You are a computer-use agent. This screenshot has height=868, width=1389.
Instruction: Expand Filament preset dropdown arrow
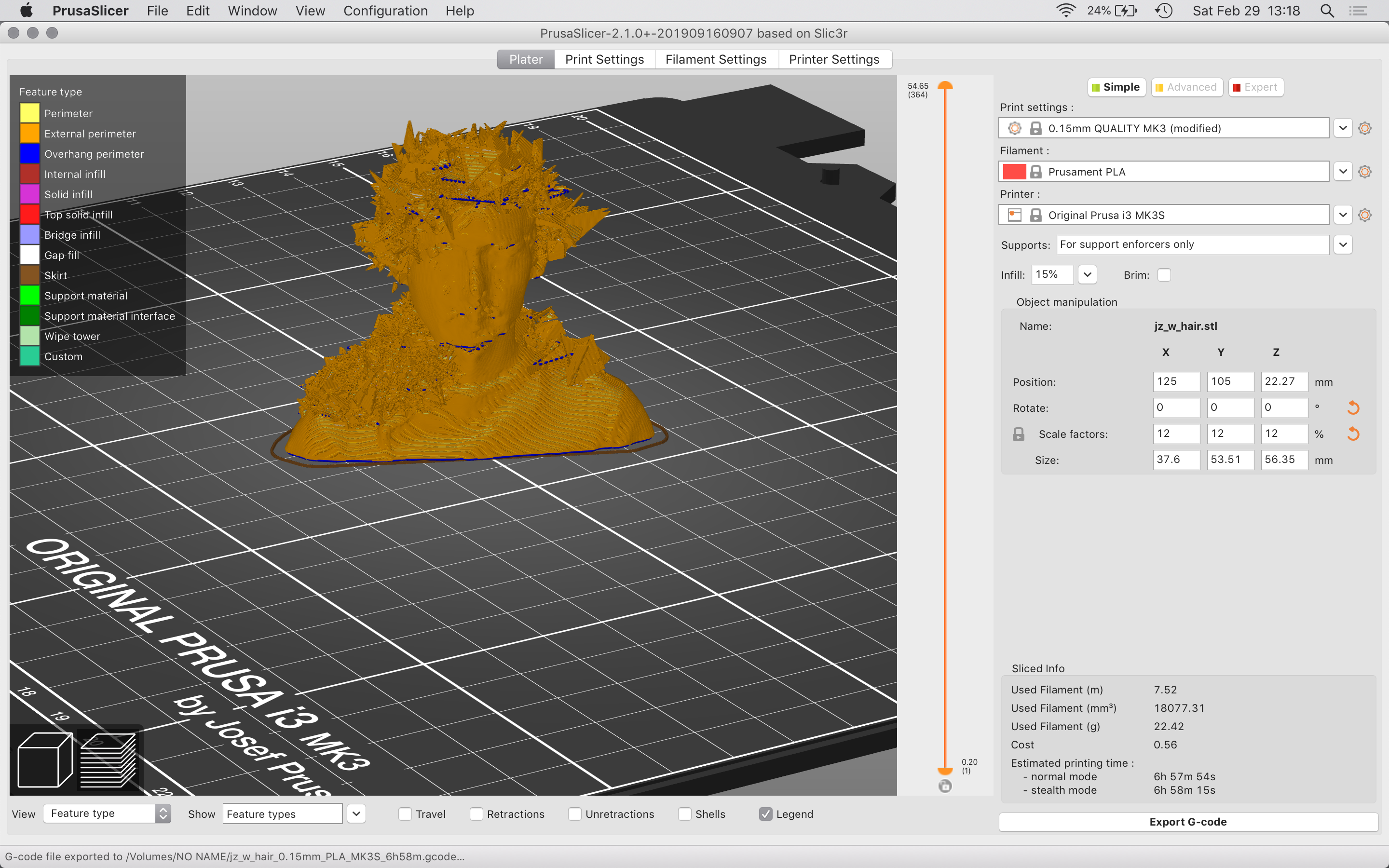coord(1343,172)
